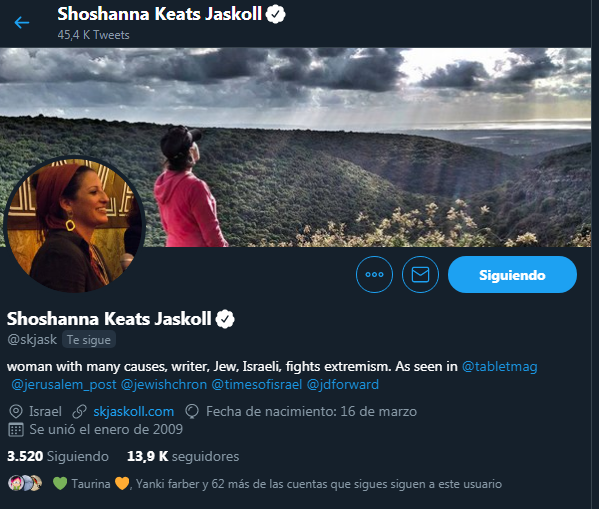Click the birthday balloon icon
The image size is (599, 509).
[192, 412]
